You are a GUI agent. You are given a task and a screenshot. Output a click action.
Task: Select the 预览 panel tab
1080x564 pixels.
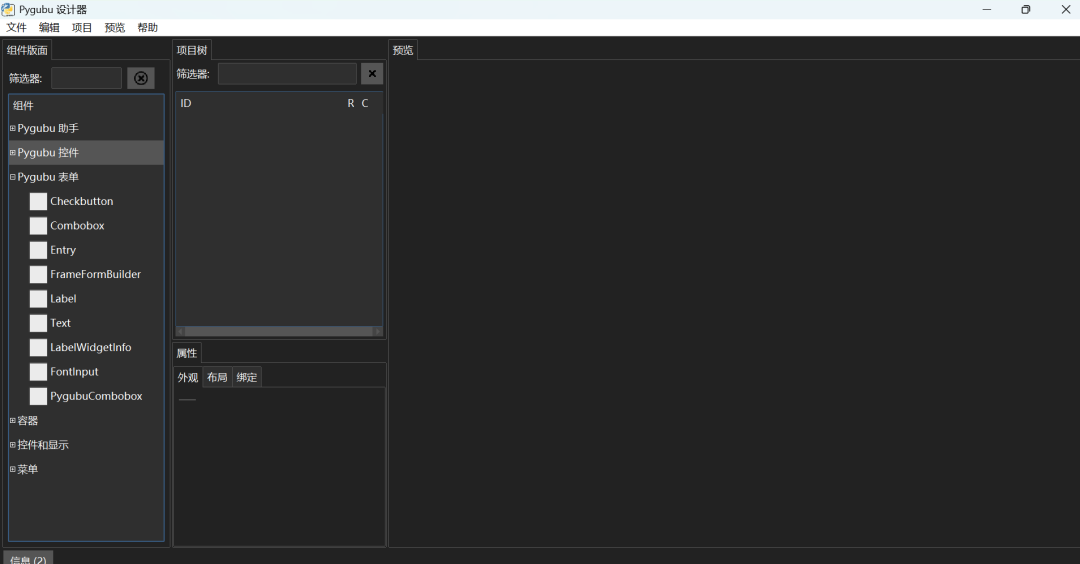coord(403,50)
